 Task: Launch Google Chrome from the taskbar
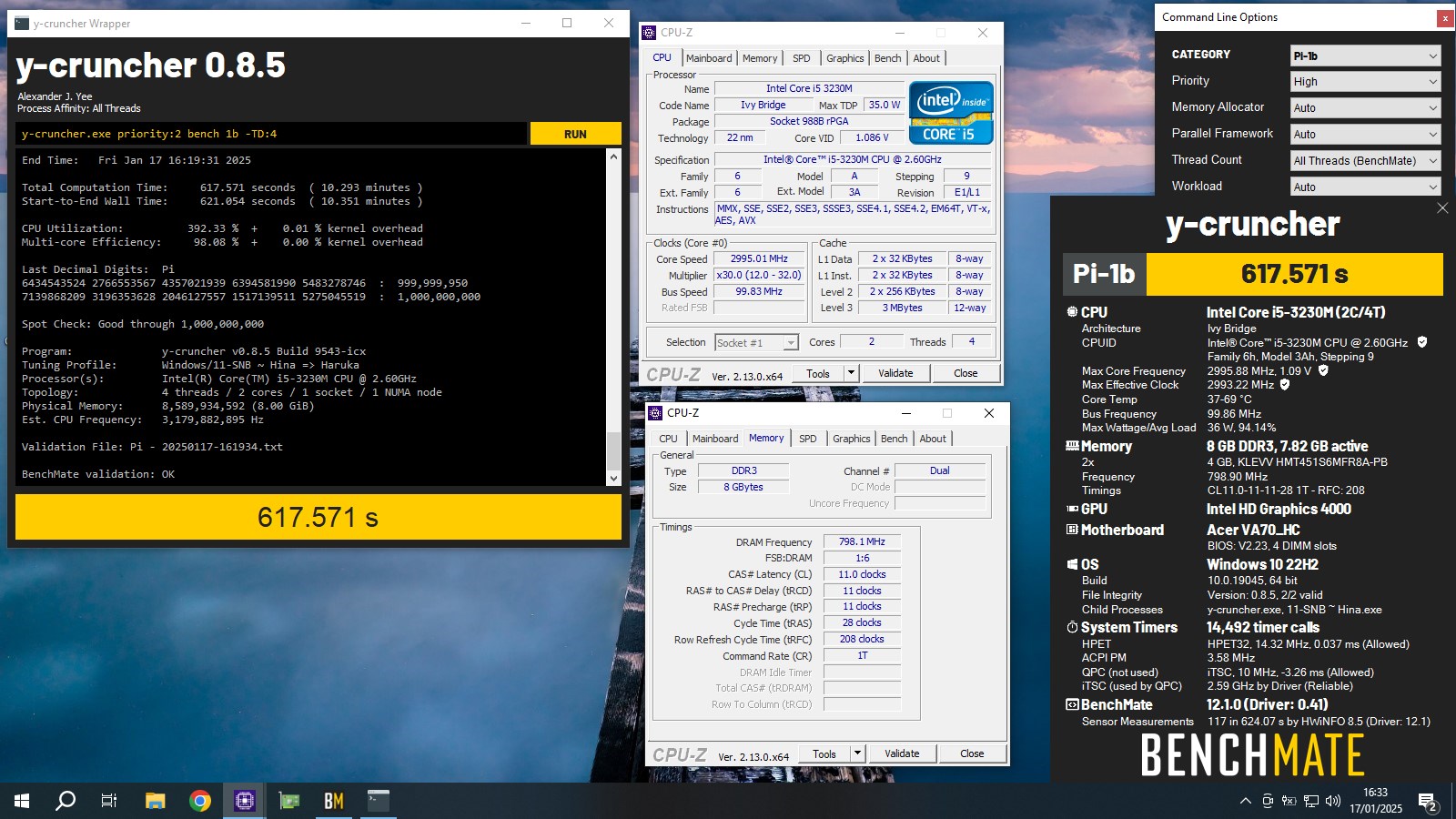200,801
